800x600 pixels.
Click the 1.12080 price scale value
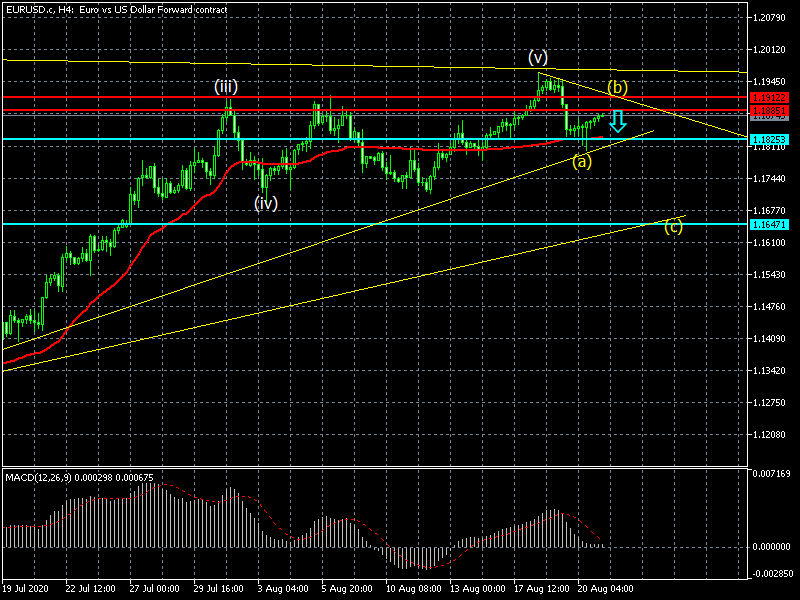click(771, 435)
